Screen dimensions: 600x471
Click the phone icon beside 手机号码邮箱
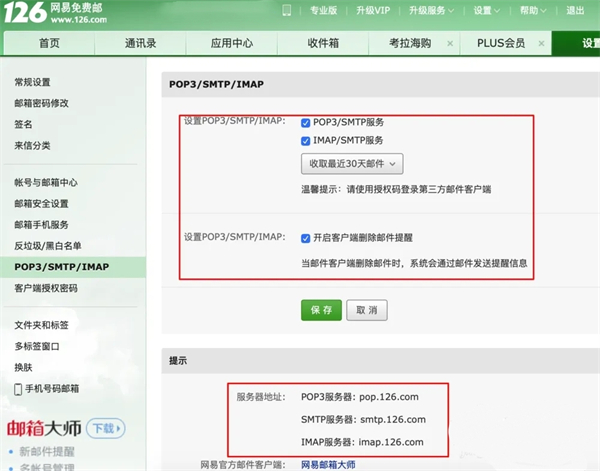(x=17, y=388)
